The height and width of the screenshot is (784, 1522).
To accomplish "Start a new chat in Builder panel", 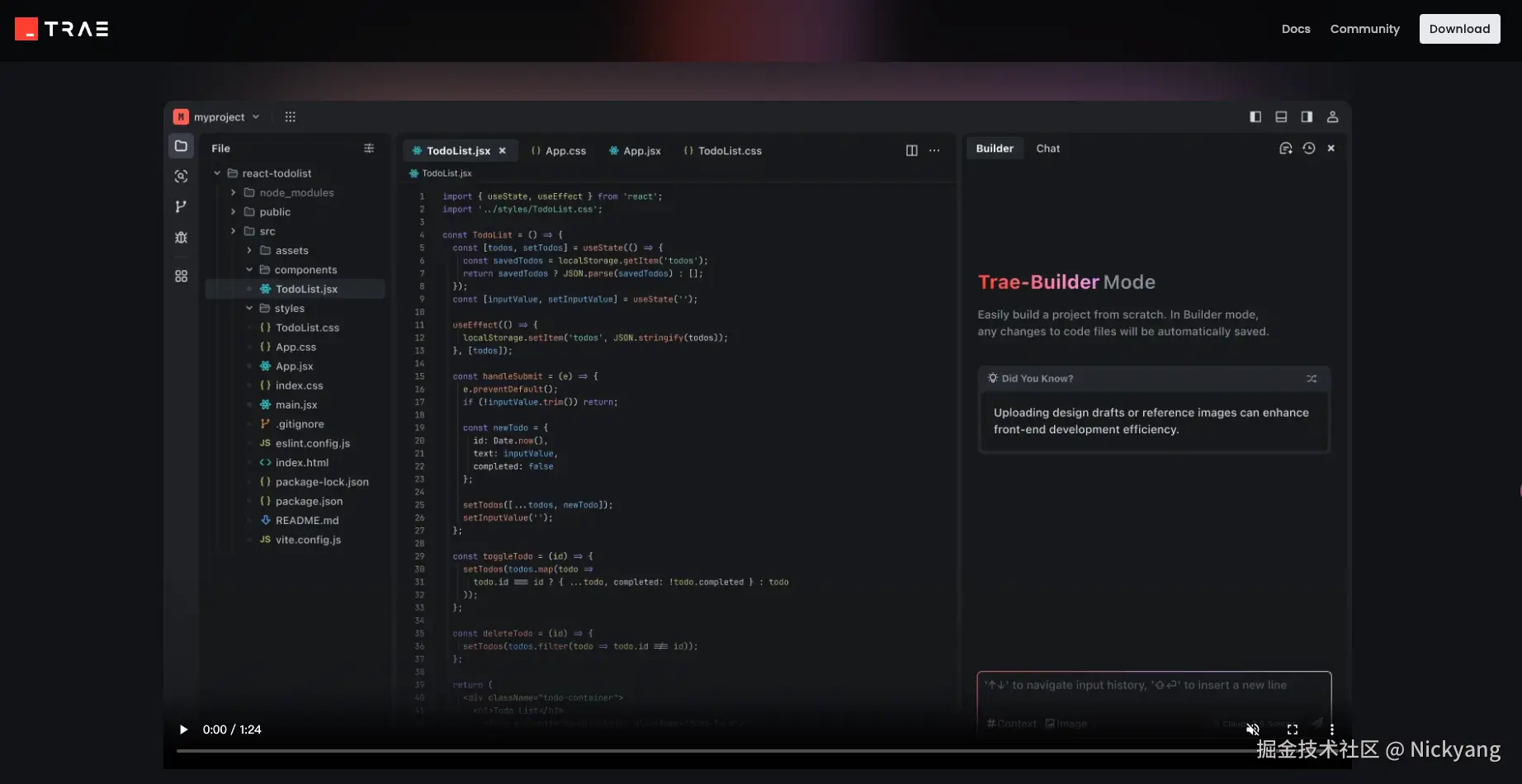I will click(x=1285, y=149).
